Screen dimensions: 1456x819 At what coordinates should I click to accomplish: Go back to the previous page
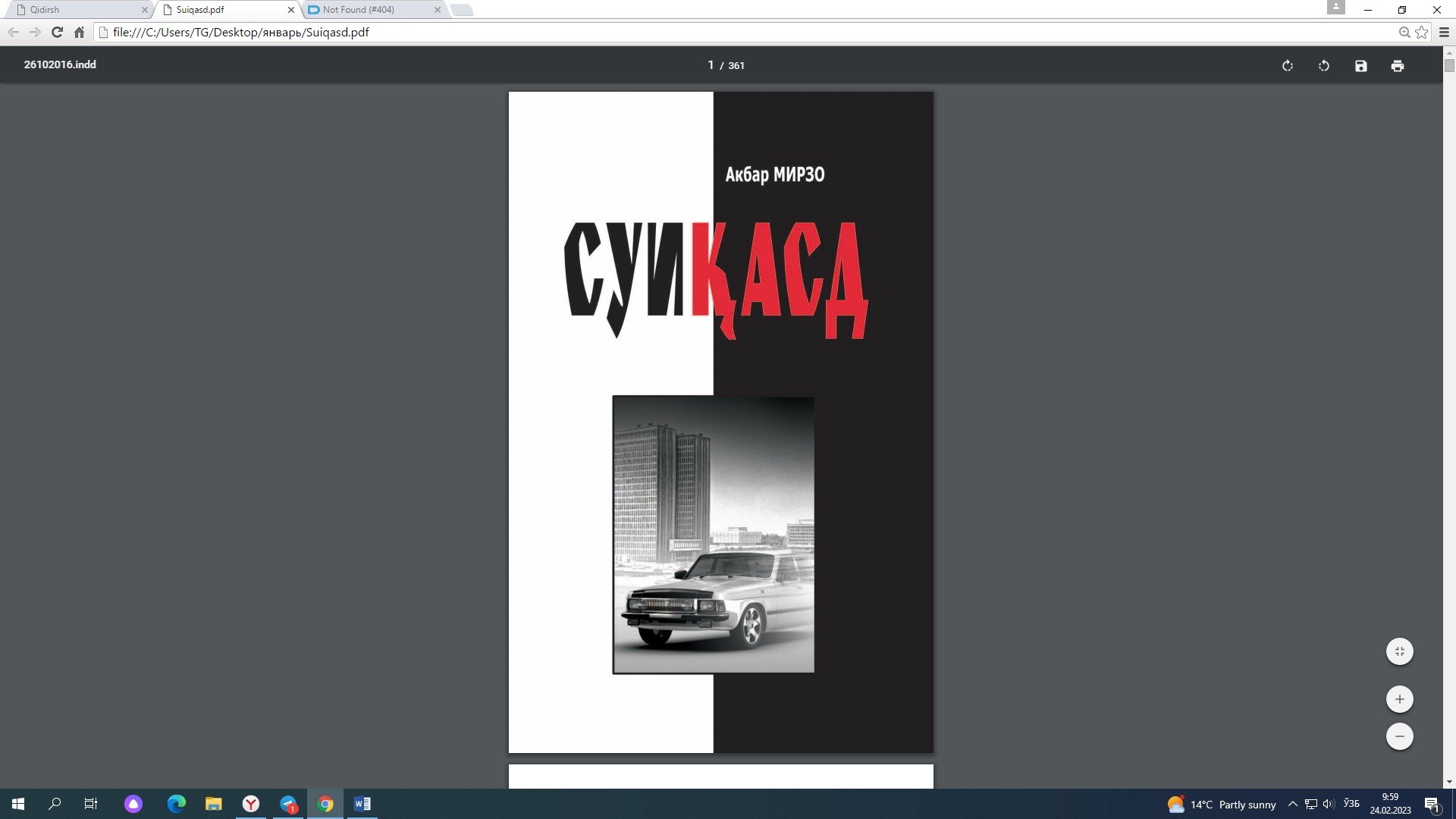click(x=13, y=33)
